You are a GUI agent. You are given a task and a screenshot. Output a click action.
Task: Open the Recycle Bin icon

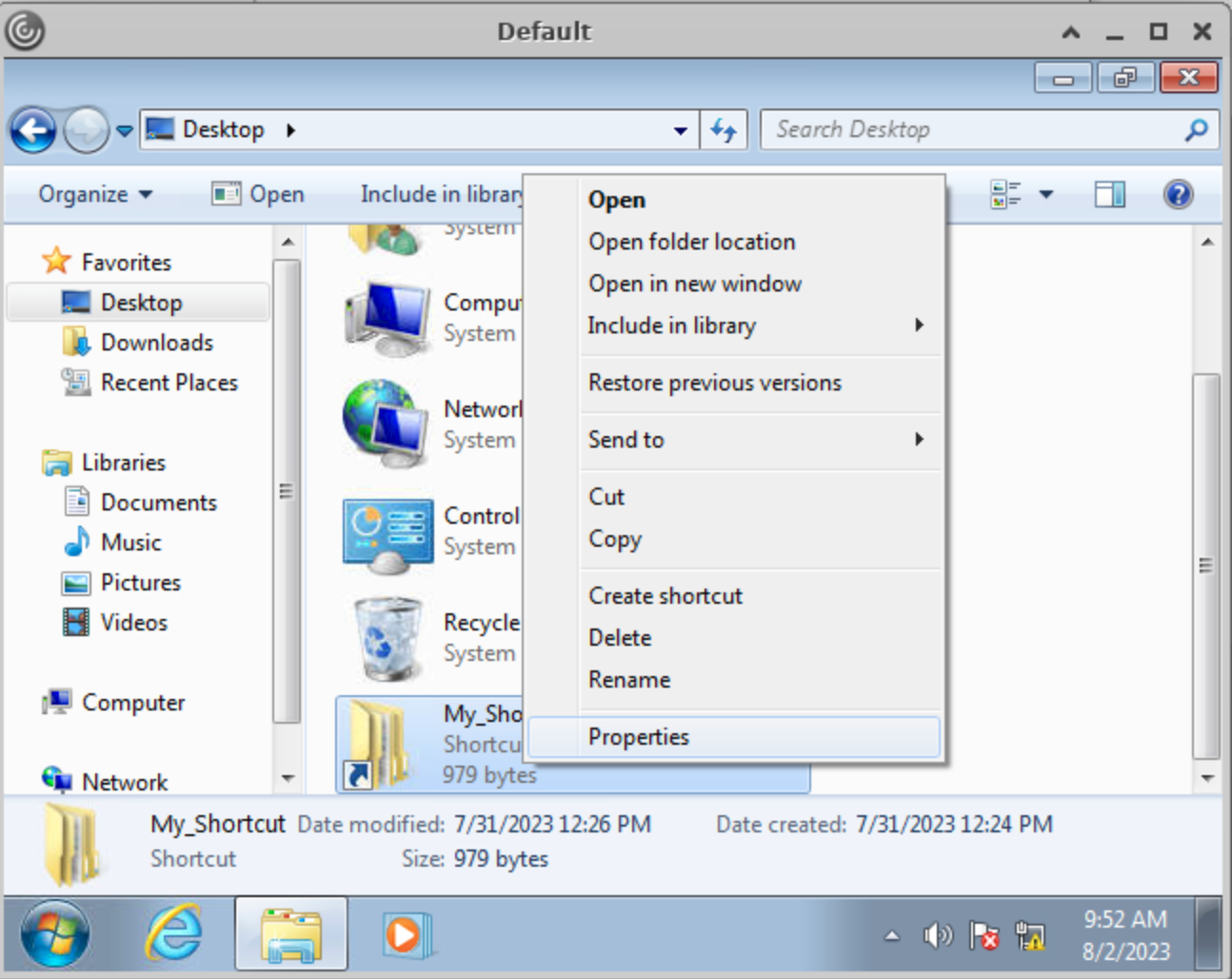387,638
